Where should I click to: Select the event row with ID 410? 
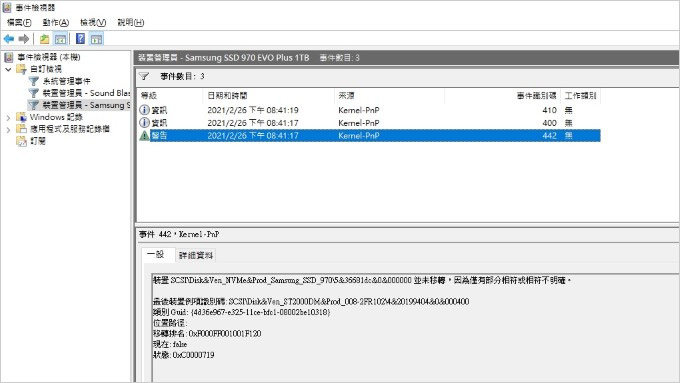(x=369, y=110)
